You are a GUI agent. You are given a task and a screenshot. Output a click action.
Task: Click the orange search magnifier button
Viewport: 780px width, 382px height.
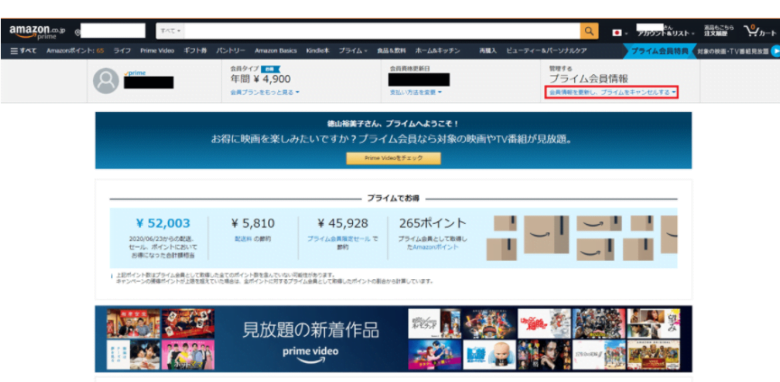(589, 31)
